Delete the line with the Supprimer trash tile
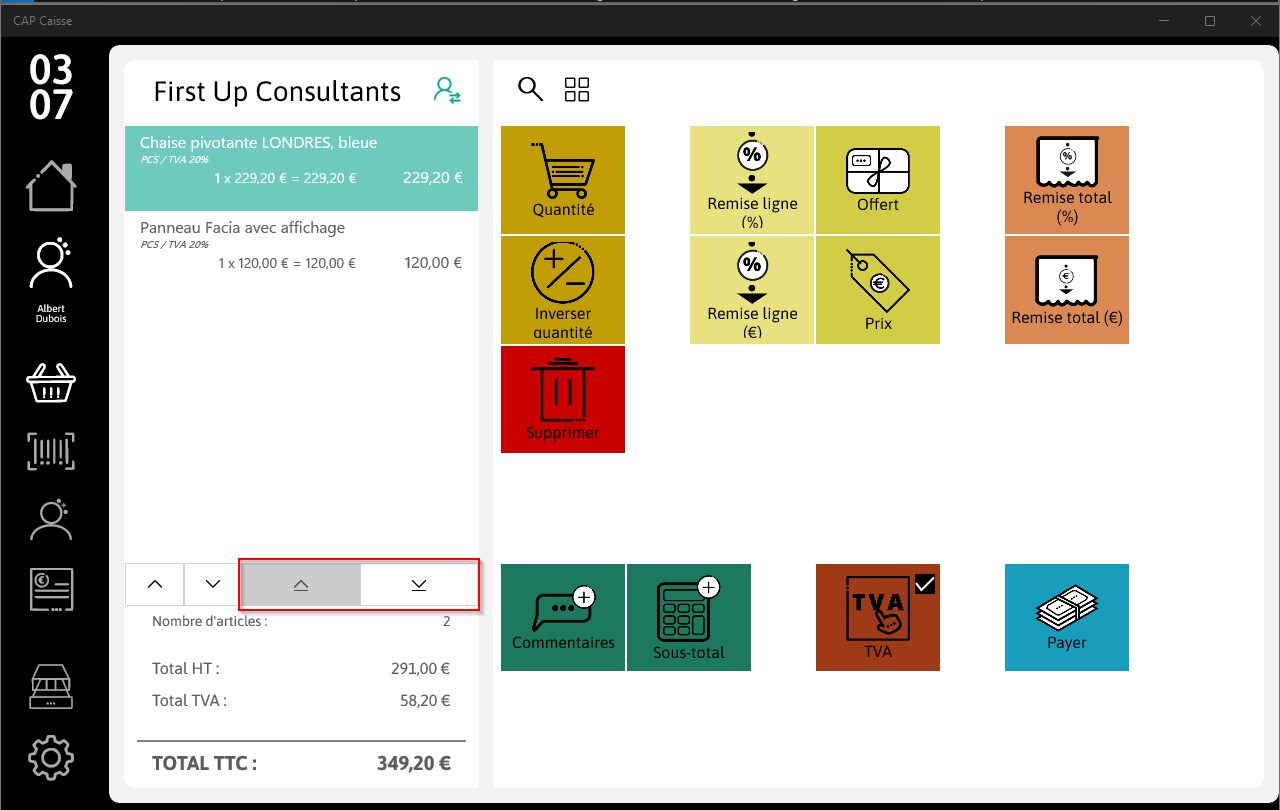Image resolution: width=1280 pixels, height=810 pixels. pyautogui.click(x=563, y=399)
